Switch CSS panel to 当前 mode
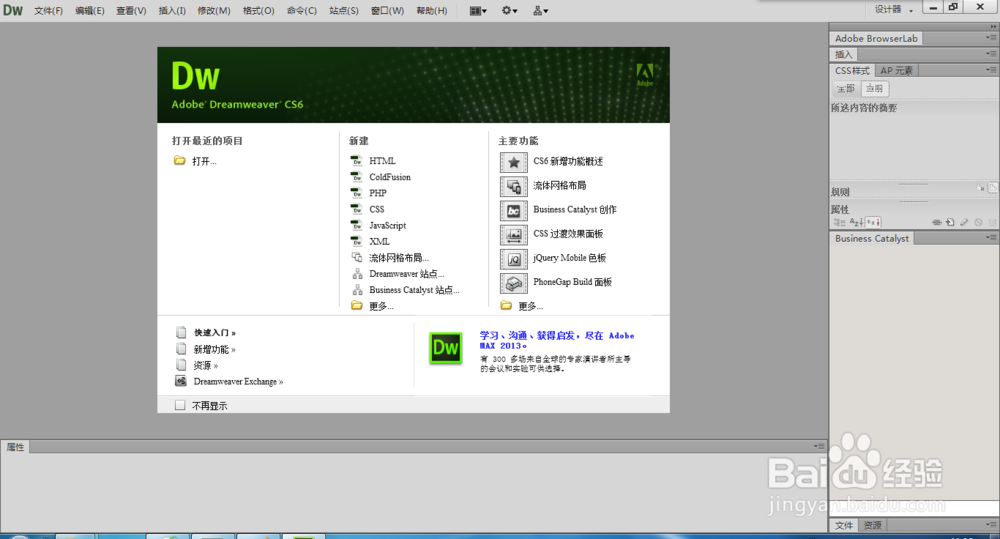 [874, 89]
